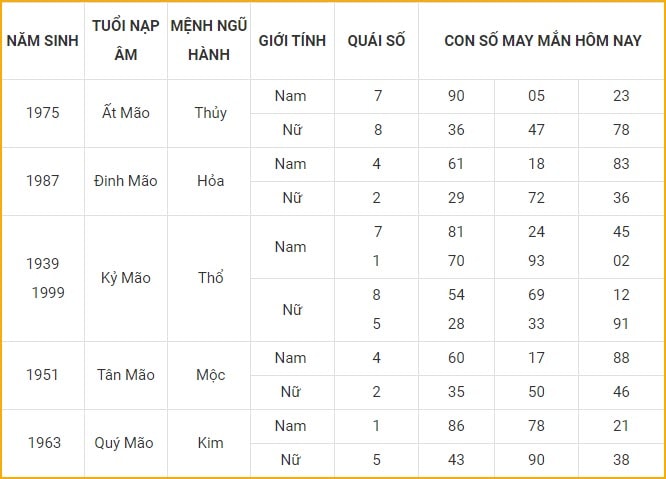Click the Quý Mão cell
Viewport: 666px width, 479px height.
tap(124, 443)
